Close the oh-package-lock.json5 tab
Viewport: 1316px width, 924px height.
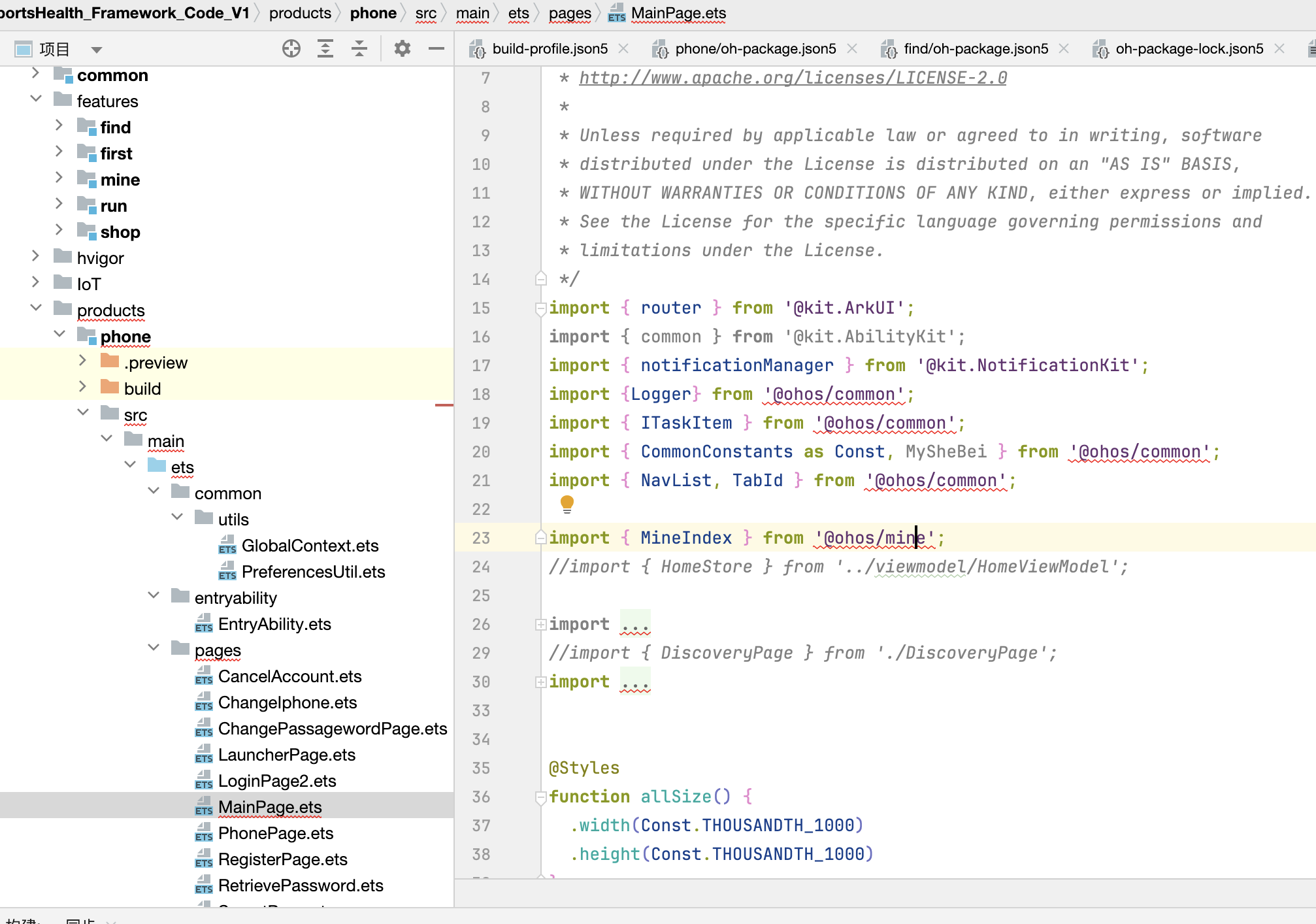tap(1279, 48)
